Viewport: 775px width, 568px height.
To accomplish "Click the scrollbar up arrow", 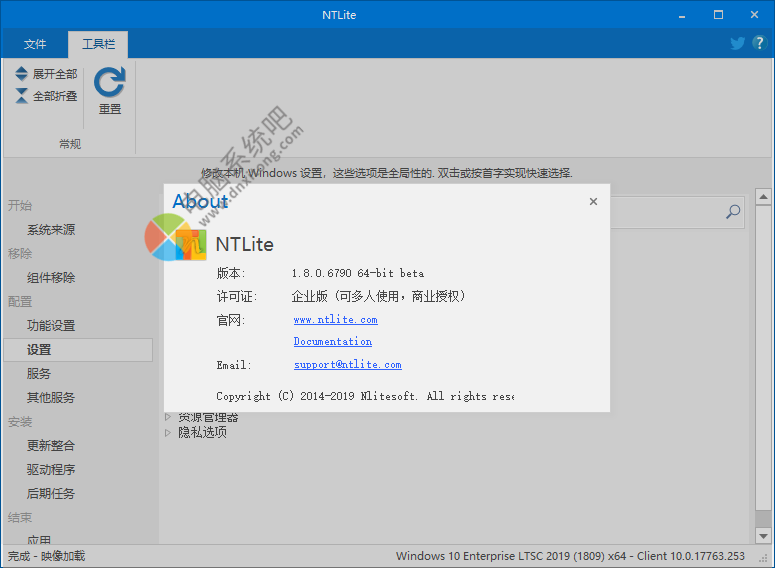I will point(764,197).
